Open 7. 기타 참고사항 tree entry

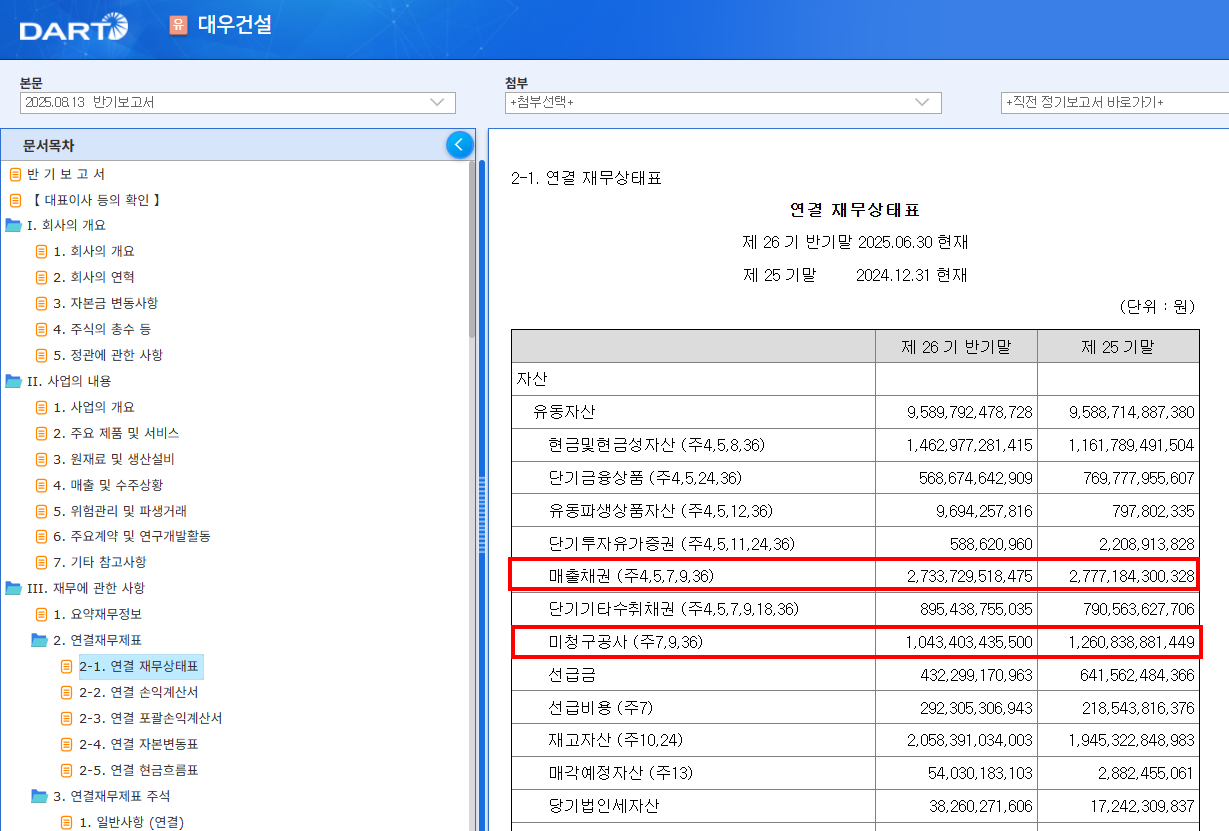coord(99,563)
